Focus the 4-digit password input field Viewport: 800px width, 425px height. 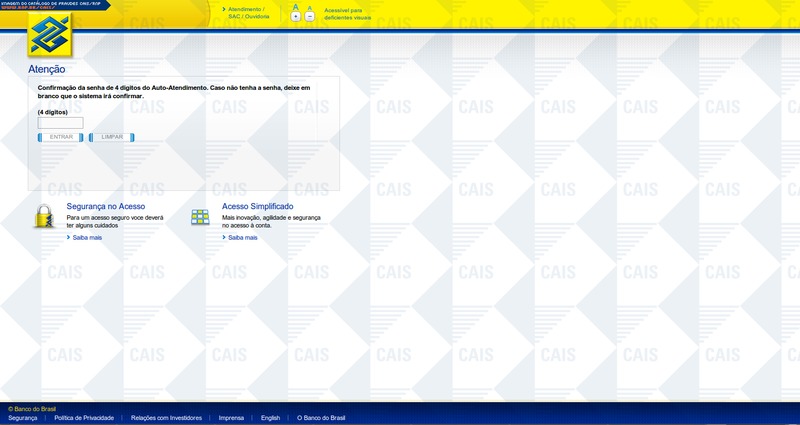(x=60, y=124)
